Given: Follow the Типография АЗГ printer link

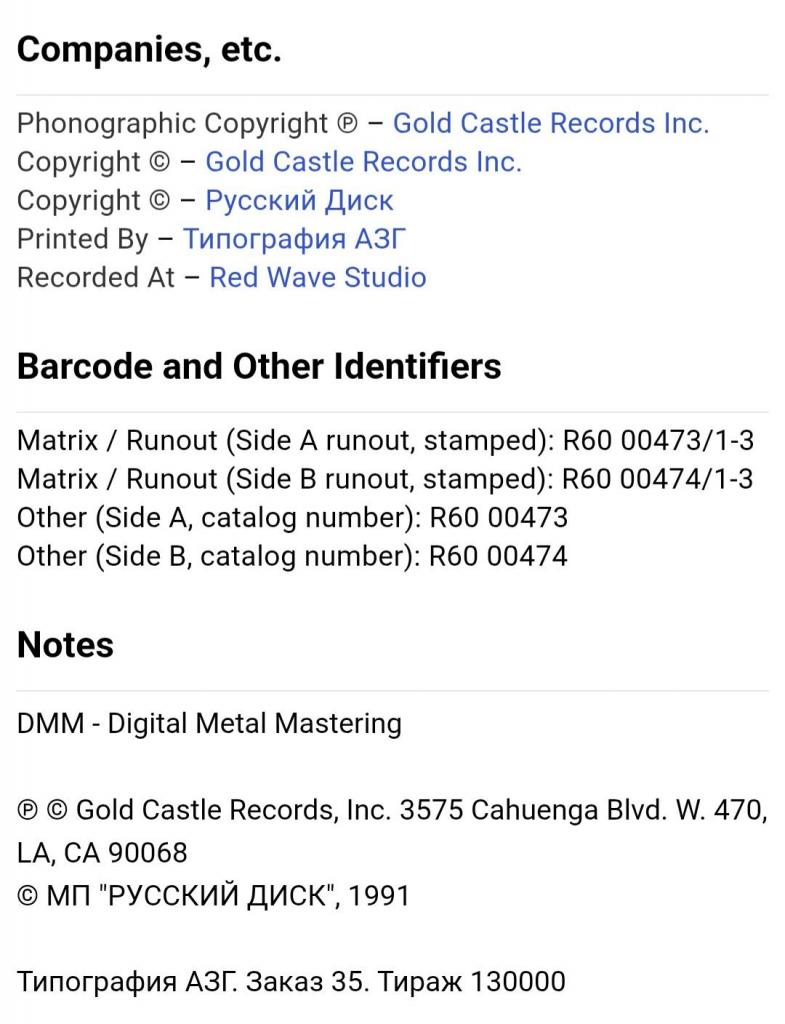Looking at the screenshot, I should [x=294, y=239].
